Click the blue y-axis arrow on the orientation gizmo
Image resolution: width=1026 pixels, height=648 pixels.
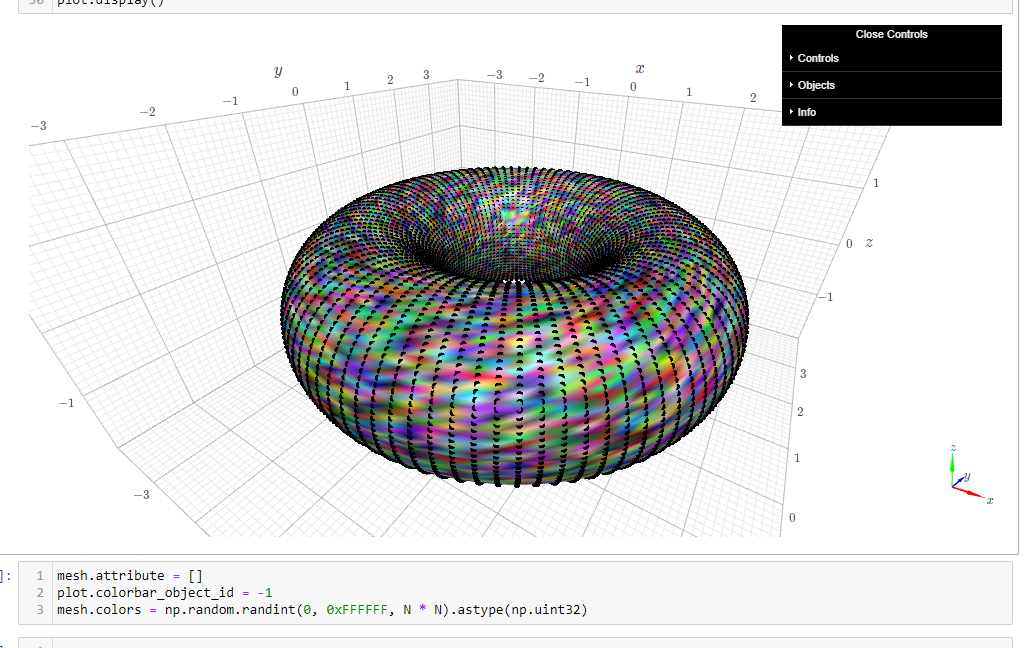pos(958,481)
